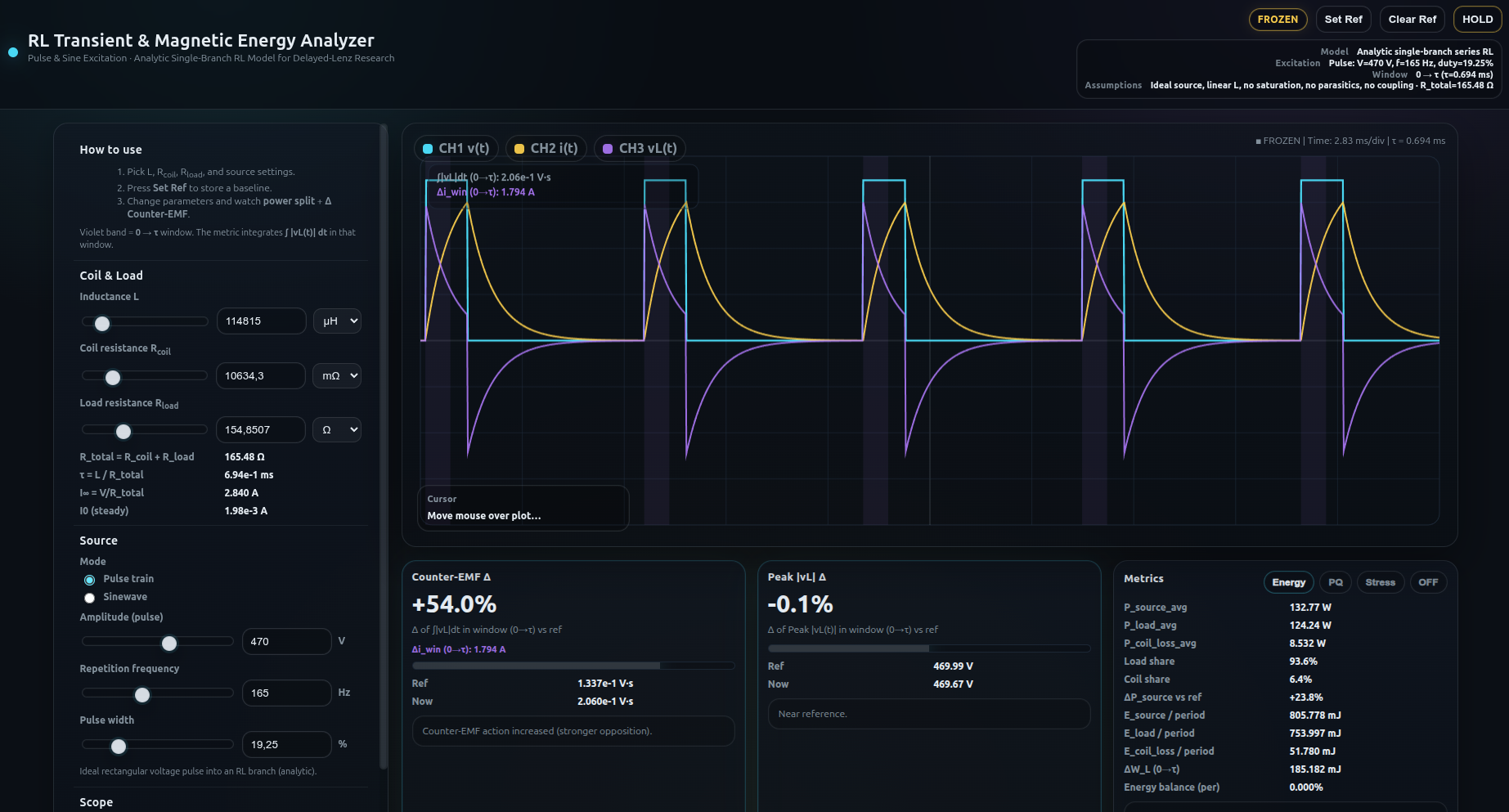1509x812 pixels.
Task: Select the Sinewave mode
Action: 90,598
